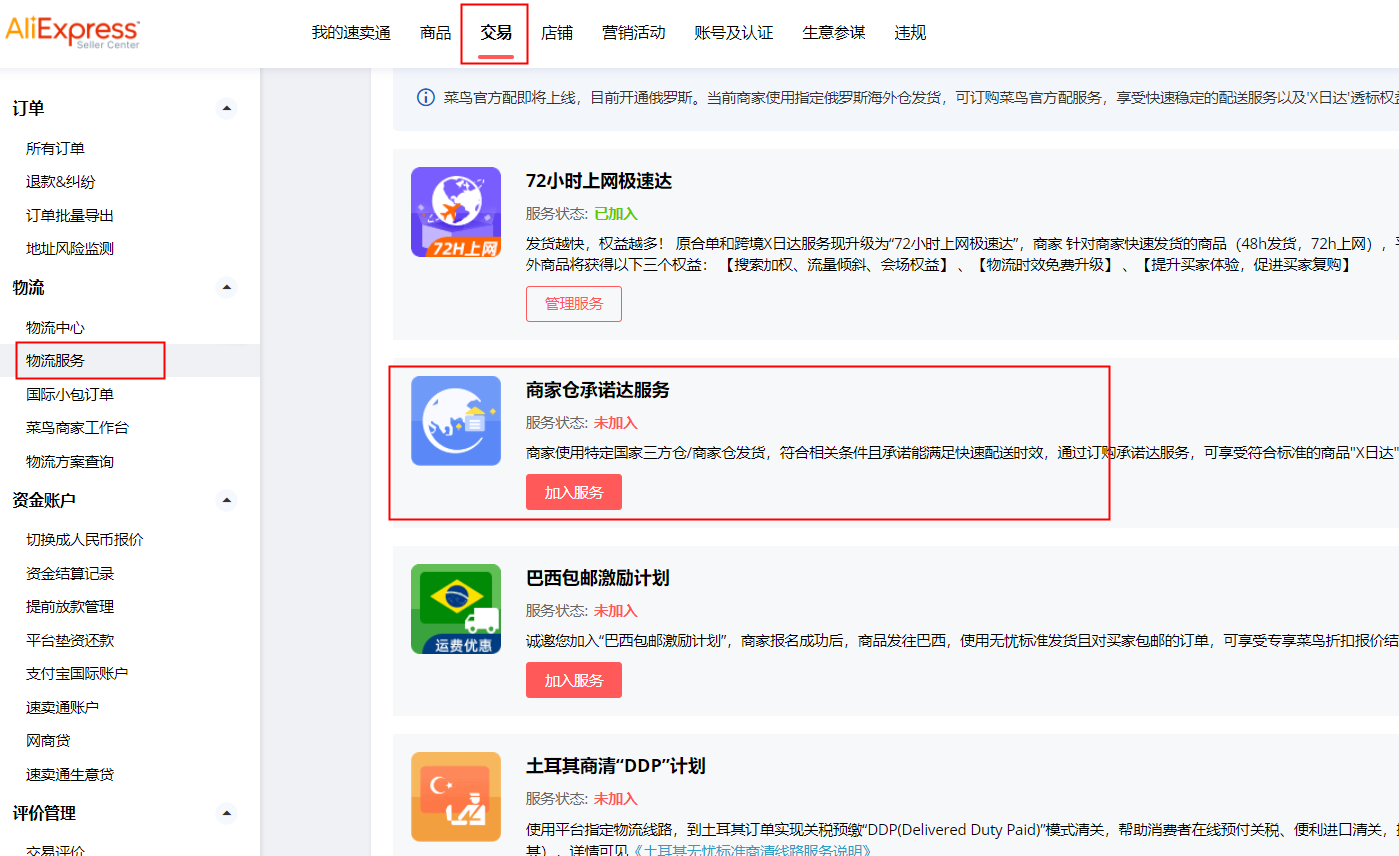Open 速卖通生意贷 in sidebar
1399x856 pixels.
tap(70, 774)
